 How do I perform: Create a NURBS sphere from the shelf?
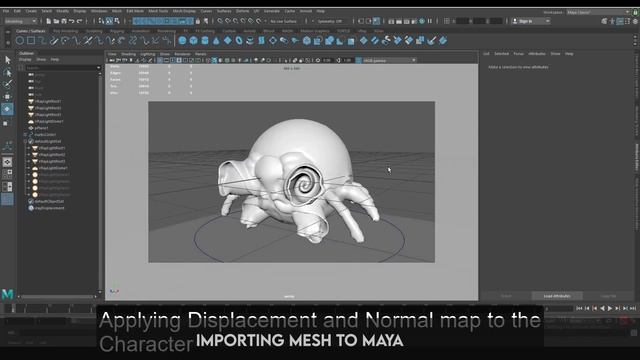point(182,40)
